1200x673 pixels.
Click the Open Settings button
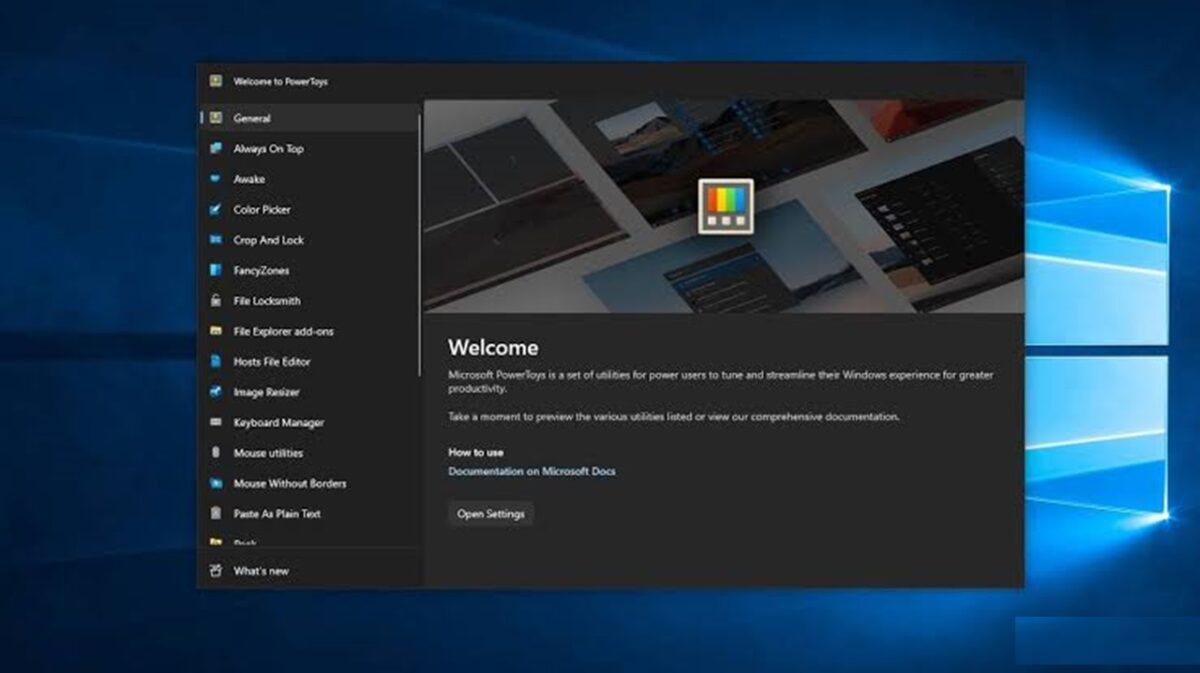coord(491,514)
